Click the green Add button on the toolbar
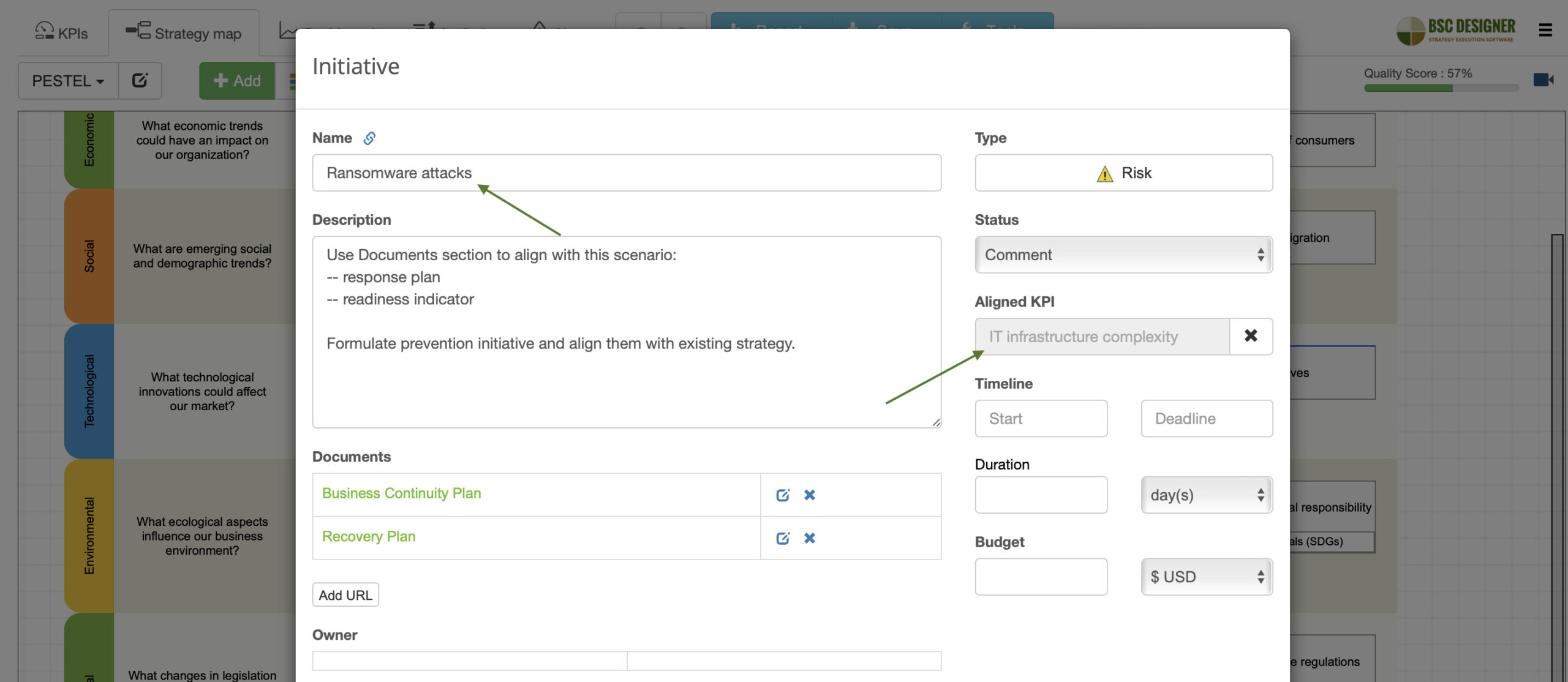 point(237,80)
